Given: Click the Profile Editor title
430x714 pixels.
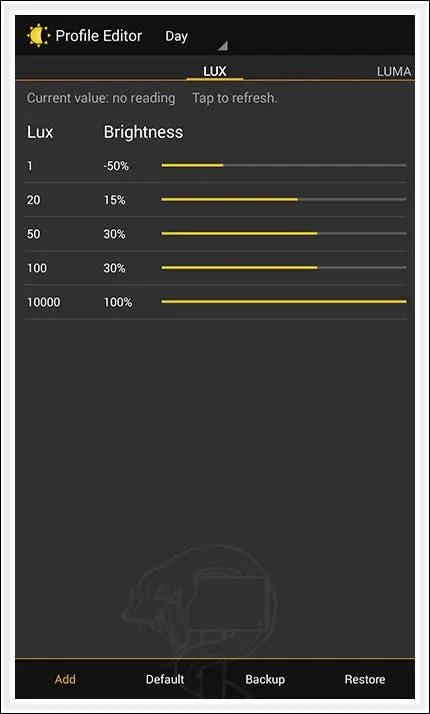Looking at the screenshot, I should (x=99, y=36).
